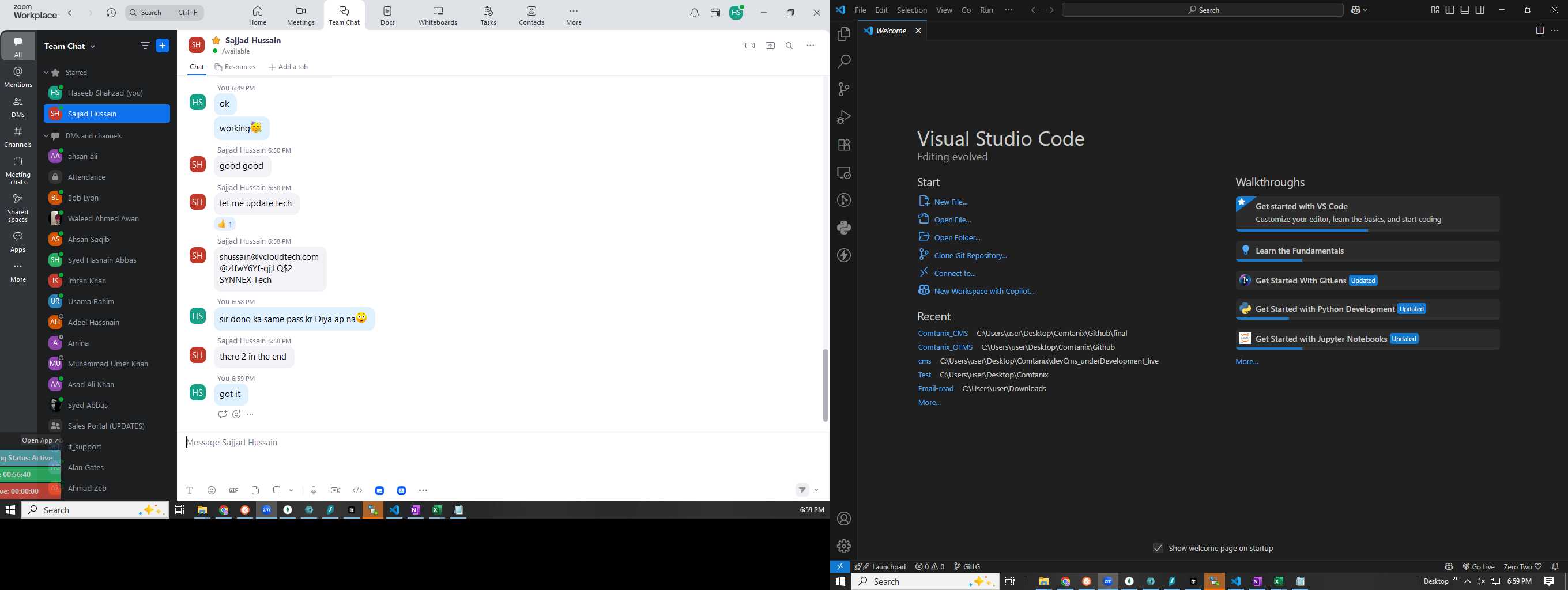Open Mentions in Zoom sidebar
Viewport: 1568px width, 590px height.
tap(18, 77)
